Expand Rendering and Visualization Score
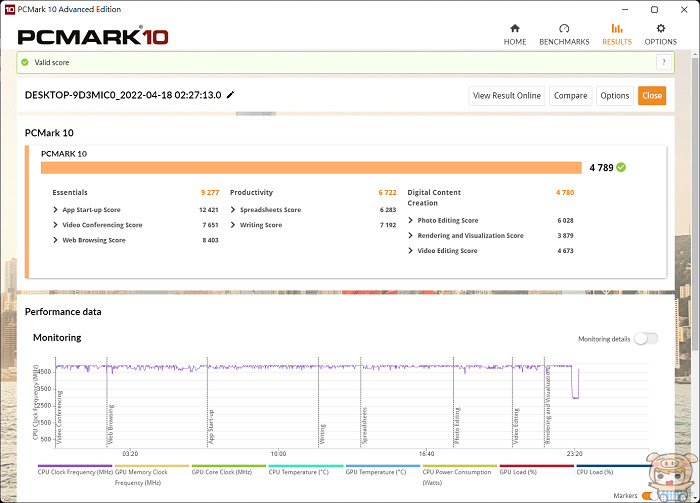Screen dimensions: 700x503 coord(411,235)
